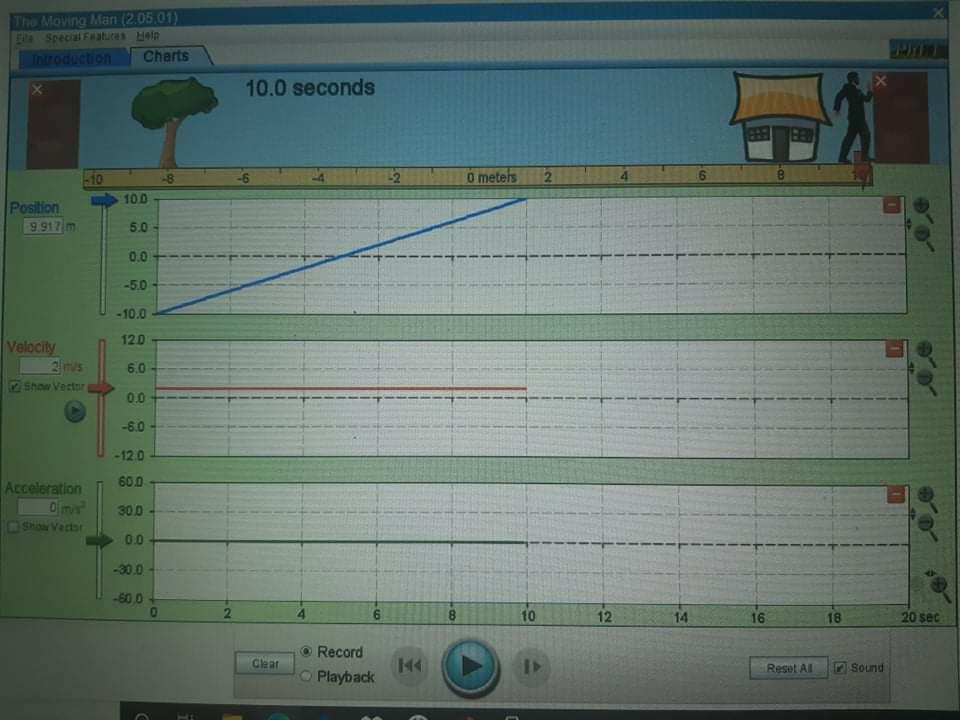960x720 pixels.
Task: Zoom out the Position chart vertically
Action: tap(923, 236)
